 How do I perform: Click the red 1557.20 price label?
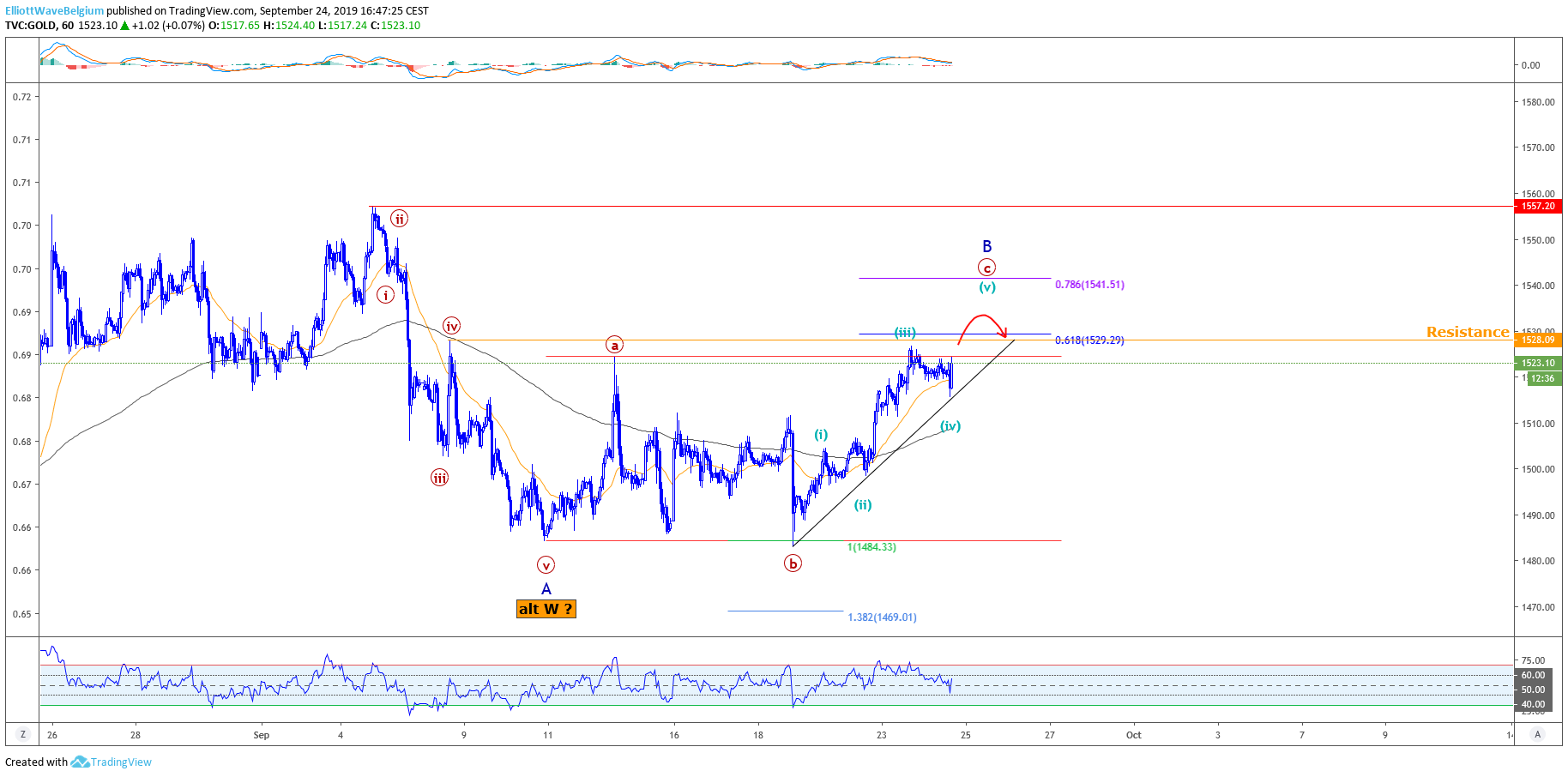coord(1538,206)
